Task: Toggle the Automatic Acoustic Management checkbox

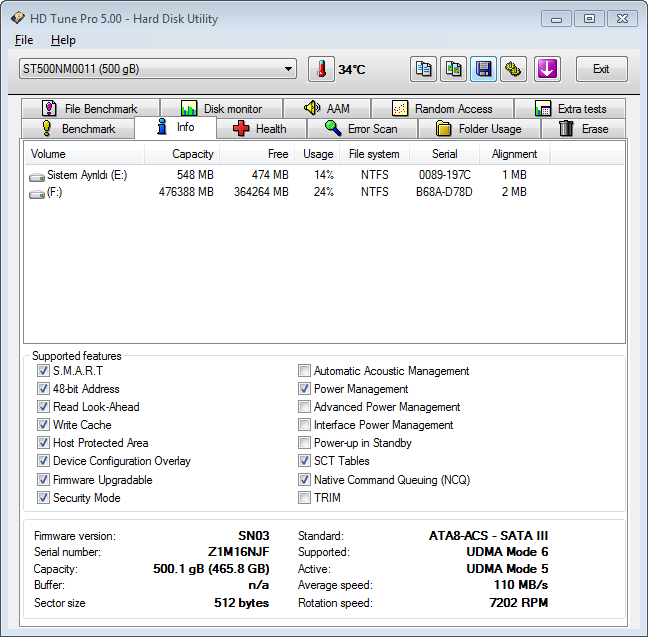Action: tap(304, 371)
